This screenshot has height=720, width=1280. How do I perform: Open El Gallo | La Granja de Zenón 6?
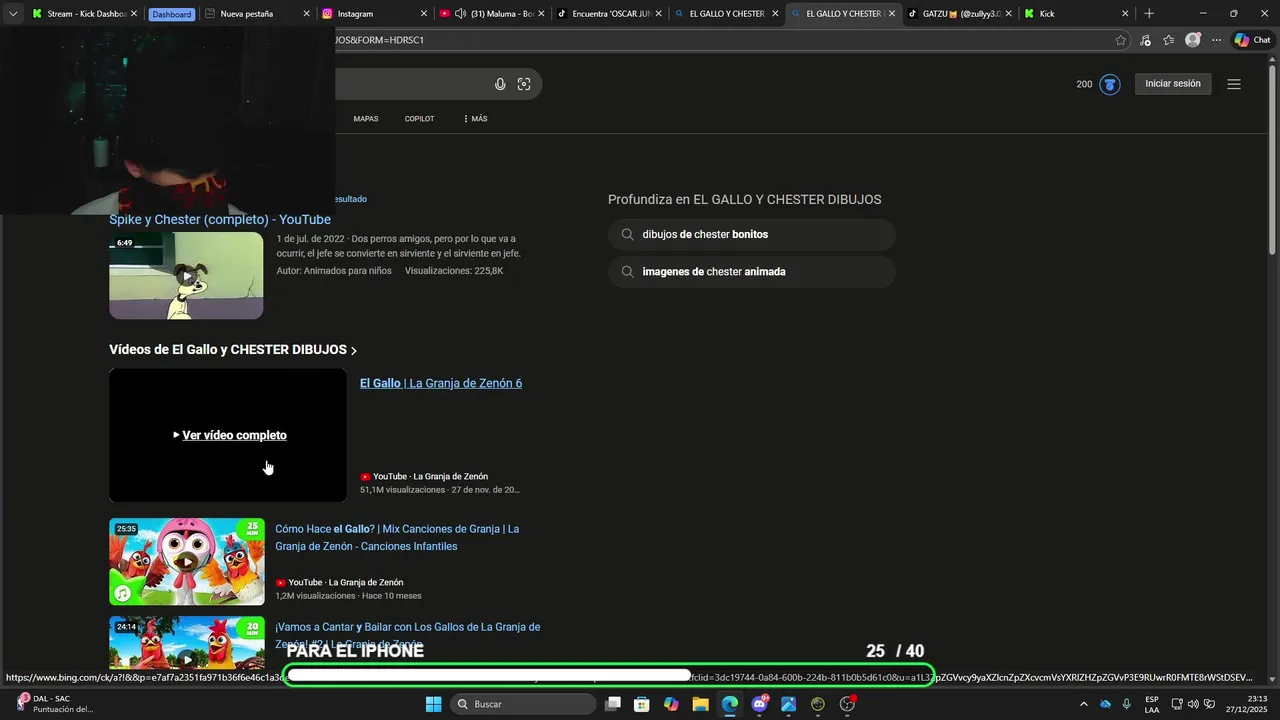[x=441, y=383]
